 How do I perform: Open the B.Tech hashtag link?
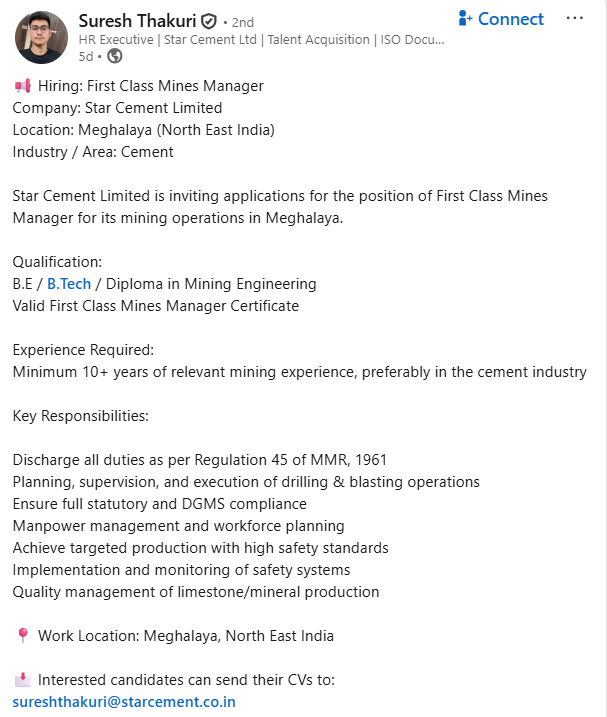(x=69, y=284)
